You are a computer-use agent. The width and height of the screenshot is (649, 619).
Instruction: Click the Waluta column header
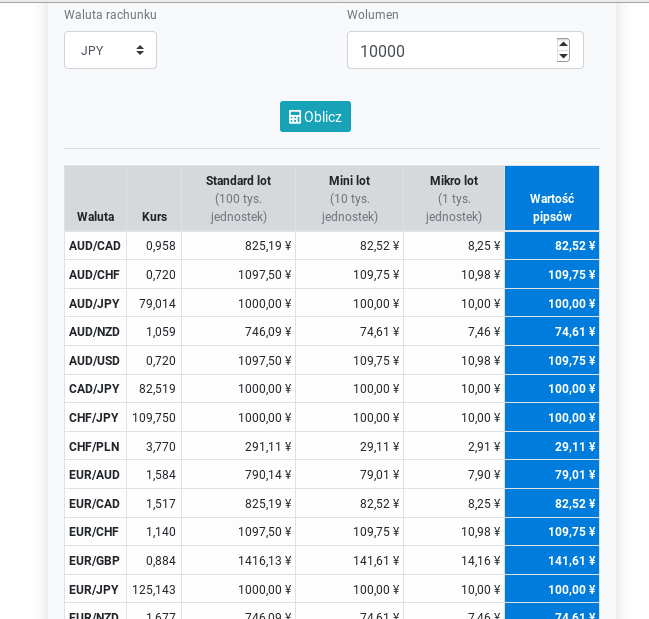pyautogui.click(x=95, y=216)
